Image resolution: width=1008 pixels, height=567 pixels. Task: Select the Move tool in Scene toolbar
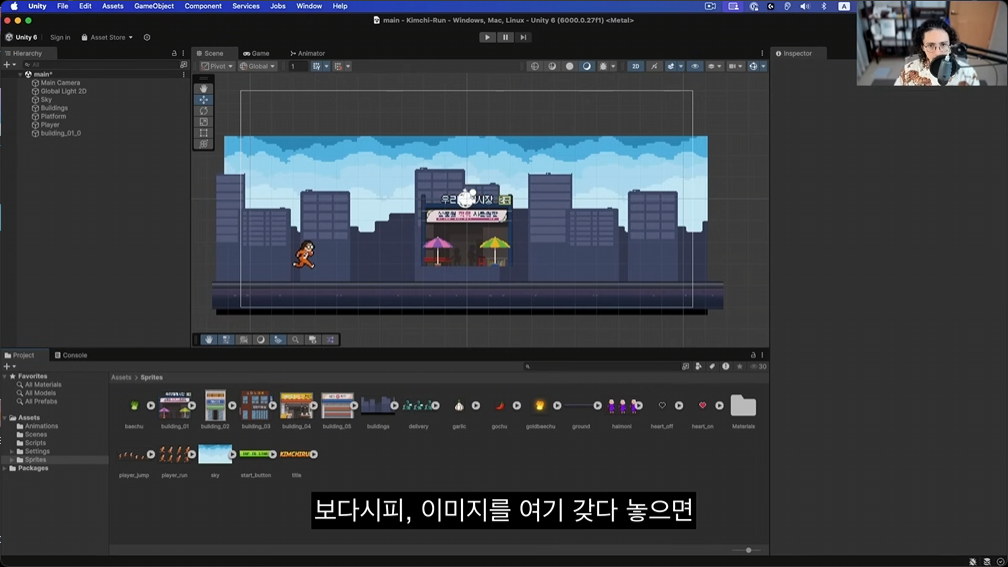204,100
